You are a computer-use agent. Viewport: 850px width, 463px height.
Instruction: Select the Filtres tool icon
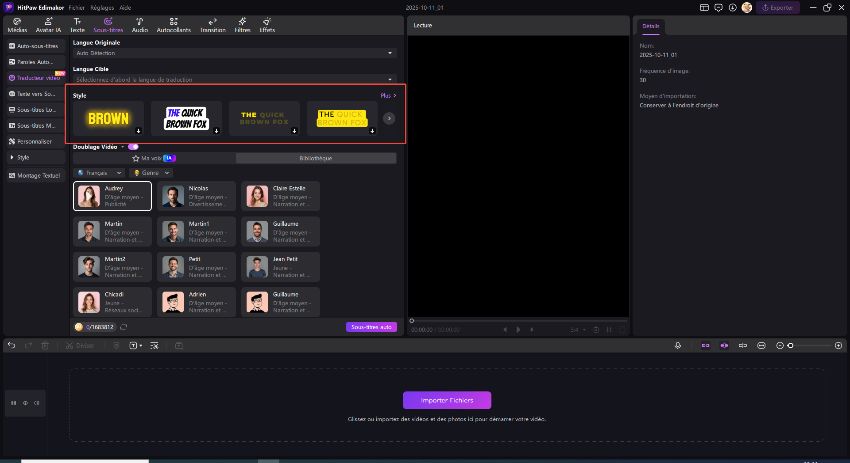(242, 24)
